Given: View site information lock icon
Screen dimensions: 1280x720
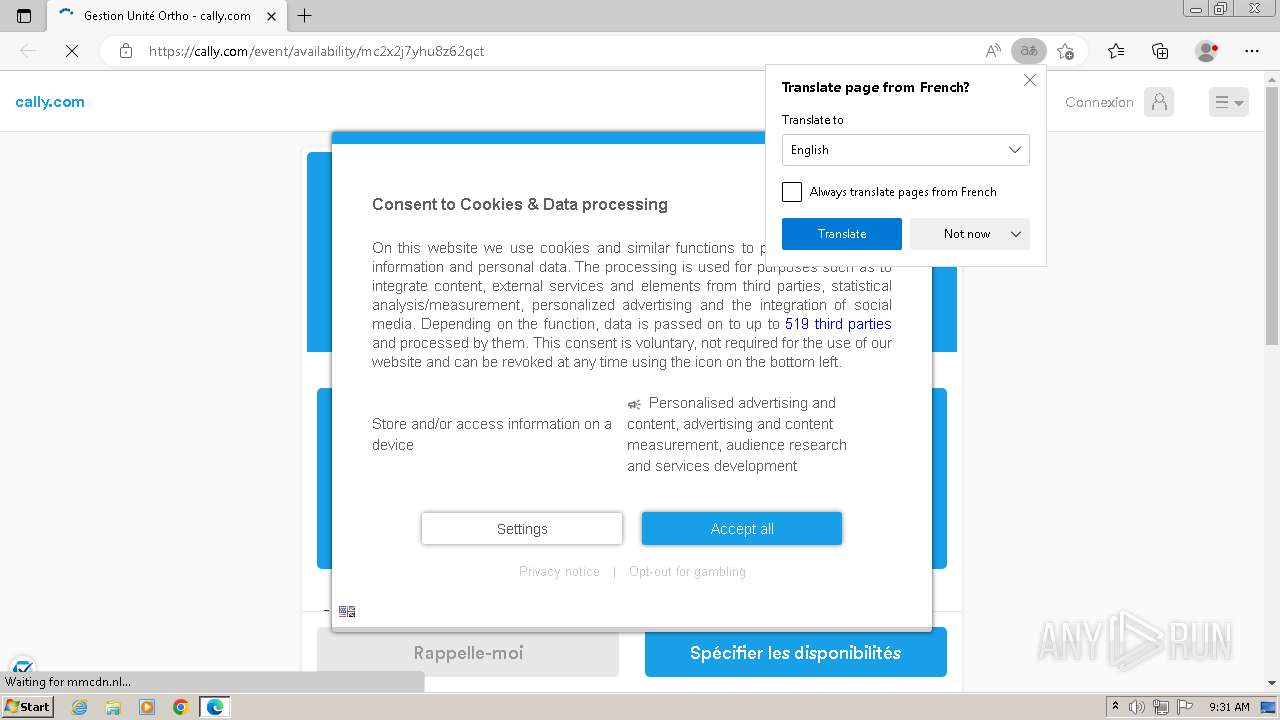Looking at the screenshot, I should (126, 51).
